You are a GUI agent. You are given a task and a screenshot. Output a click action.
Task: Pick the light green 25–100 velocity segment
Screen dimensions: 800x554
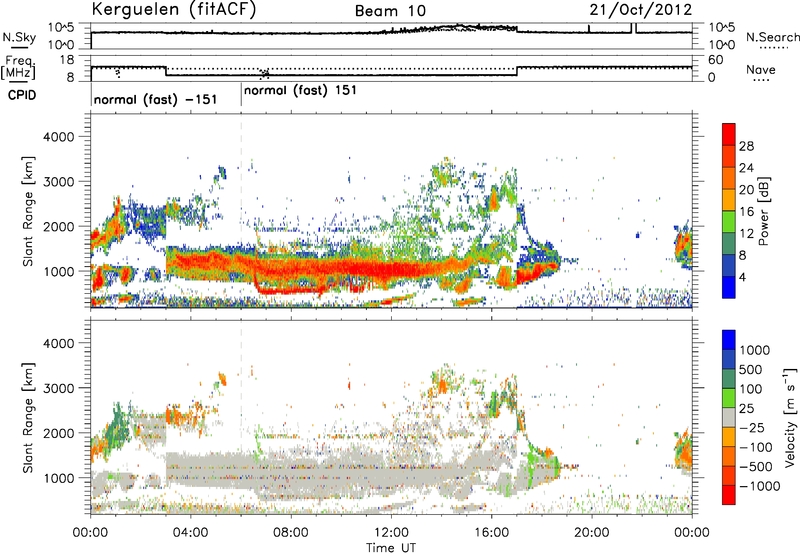(x=729, y=398)
